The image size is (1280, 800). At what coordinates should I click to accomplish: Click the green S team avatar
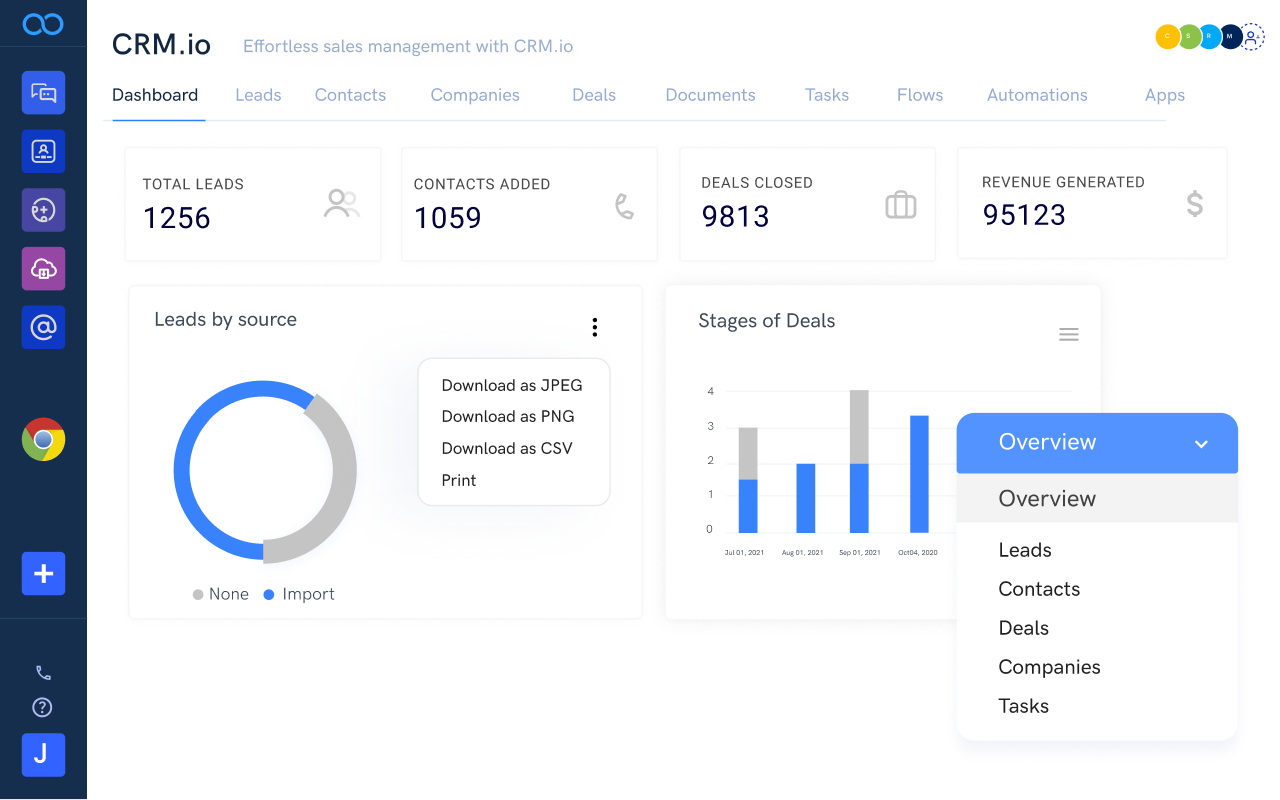pyautogui.click(x=1189, y=37)
